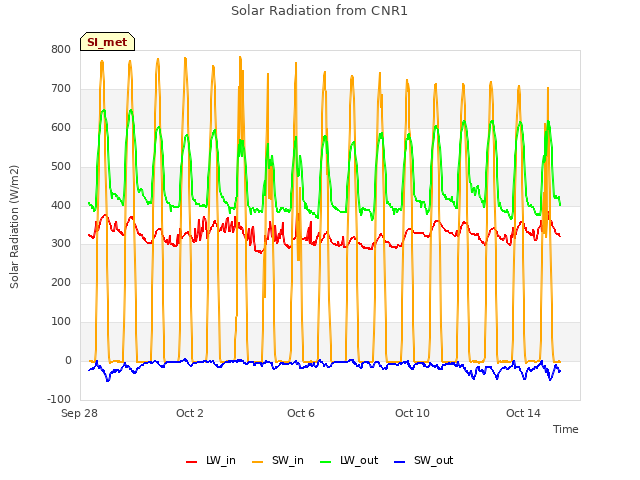Screen dimensions: 640x480
Task: Click the 500 y-axis tick label
Action: [x=61, y=166]
